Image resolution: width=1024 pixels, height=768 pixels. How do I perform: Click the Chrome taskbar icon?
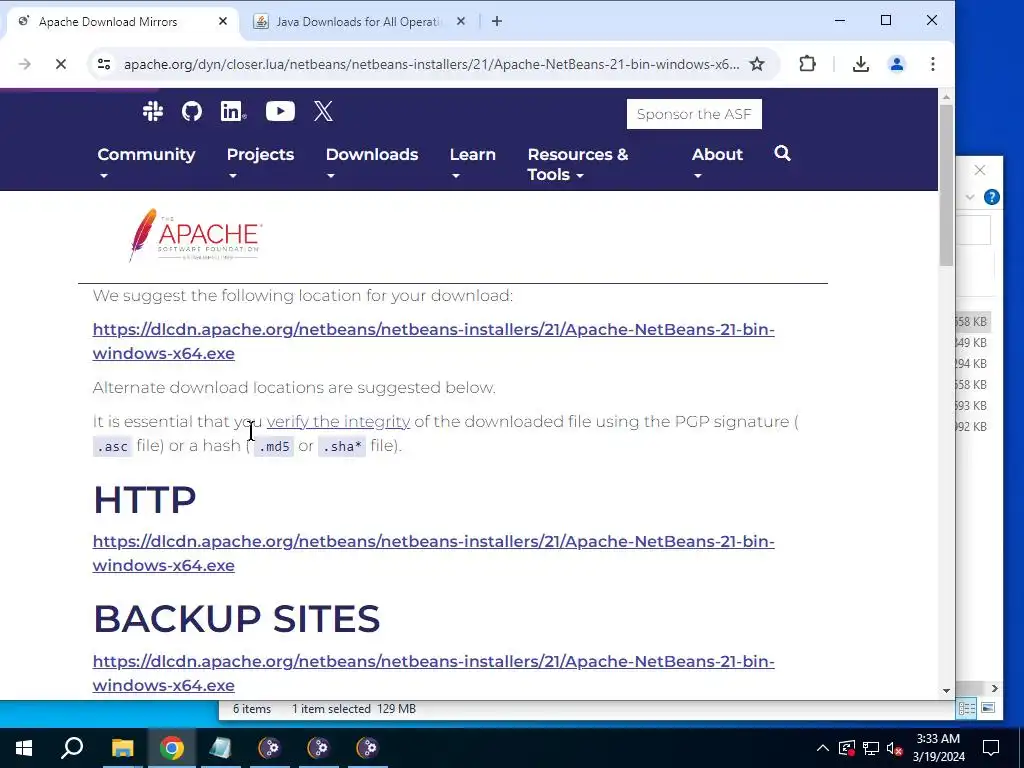pos(171,748)
